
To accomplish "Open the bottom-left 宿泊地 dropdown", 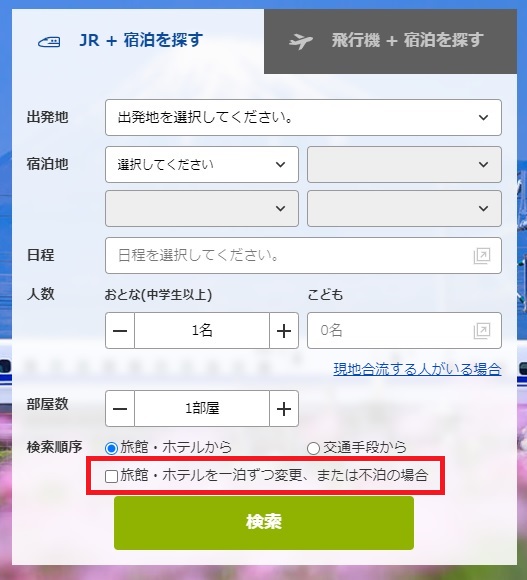I will (x=202, y=208).
